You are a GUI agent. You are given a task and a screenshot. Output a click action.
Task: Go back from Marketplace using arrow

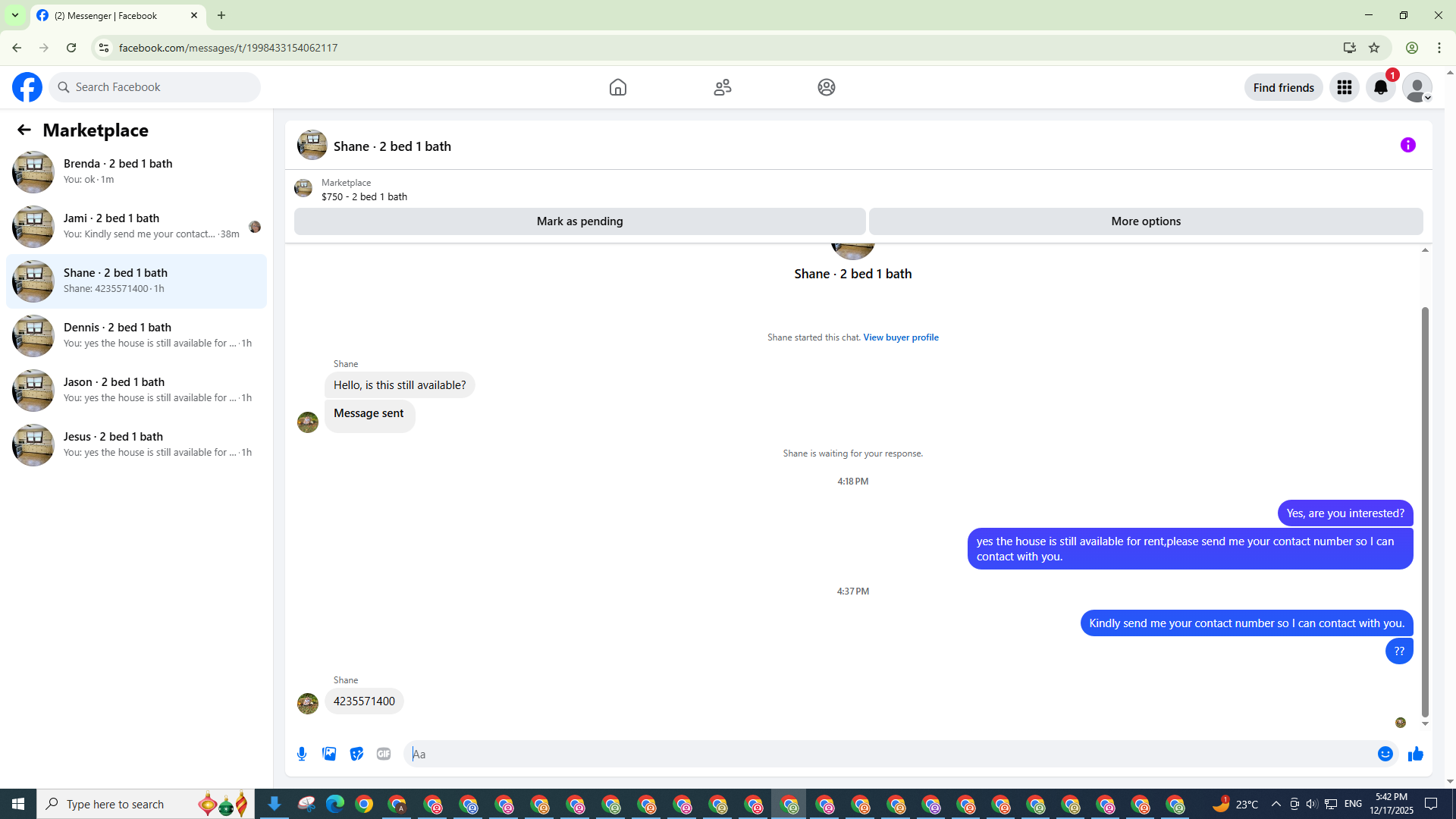[24, 130]
